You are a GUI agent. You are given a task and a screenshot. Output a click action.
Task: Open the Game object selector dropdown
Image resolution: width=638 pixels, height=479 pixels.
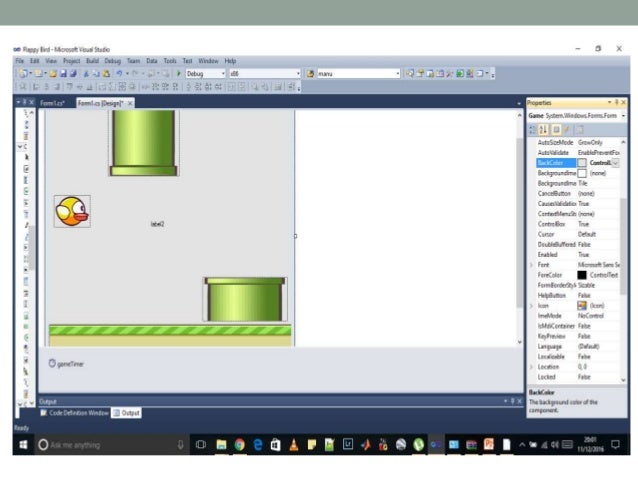pos(623,116)
